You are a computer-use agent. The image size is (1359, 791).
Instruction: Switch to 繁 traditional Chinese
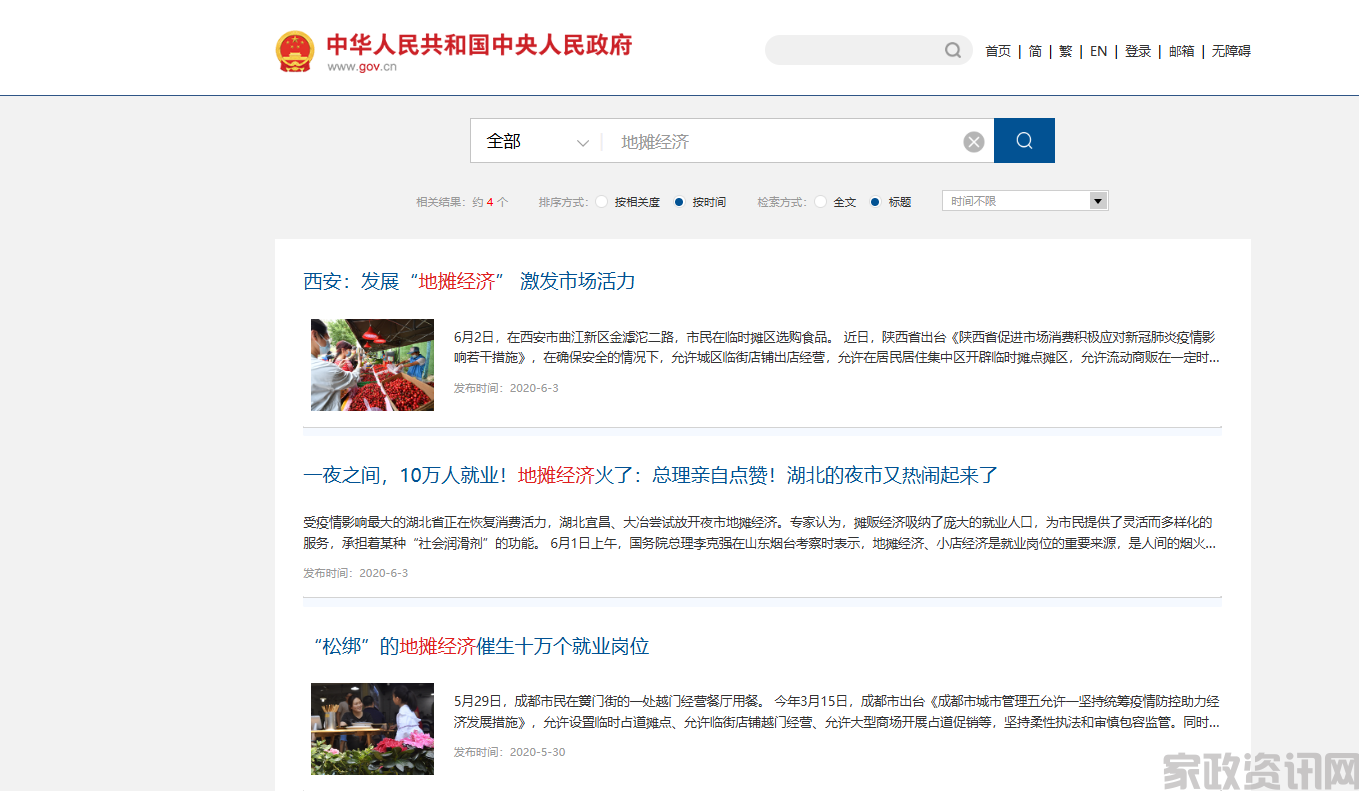1065,51
